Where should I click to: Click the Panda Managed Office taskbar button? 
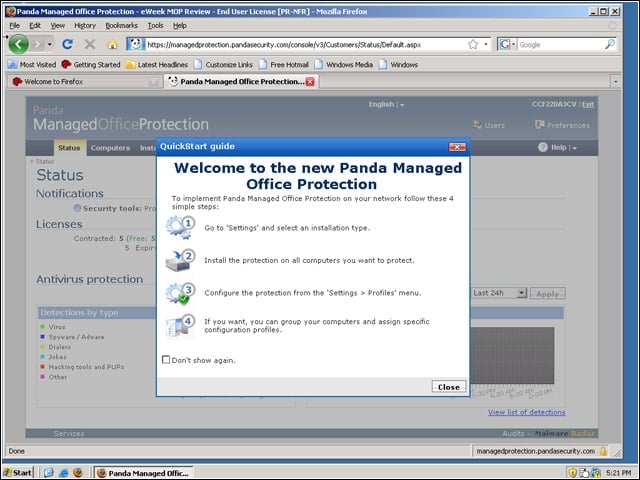click(144, 473)
